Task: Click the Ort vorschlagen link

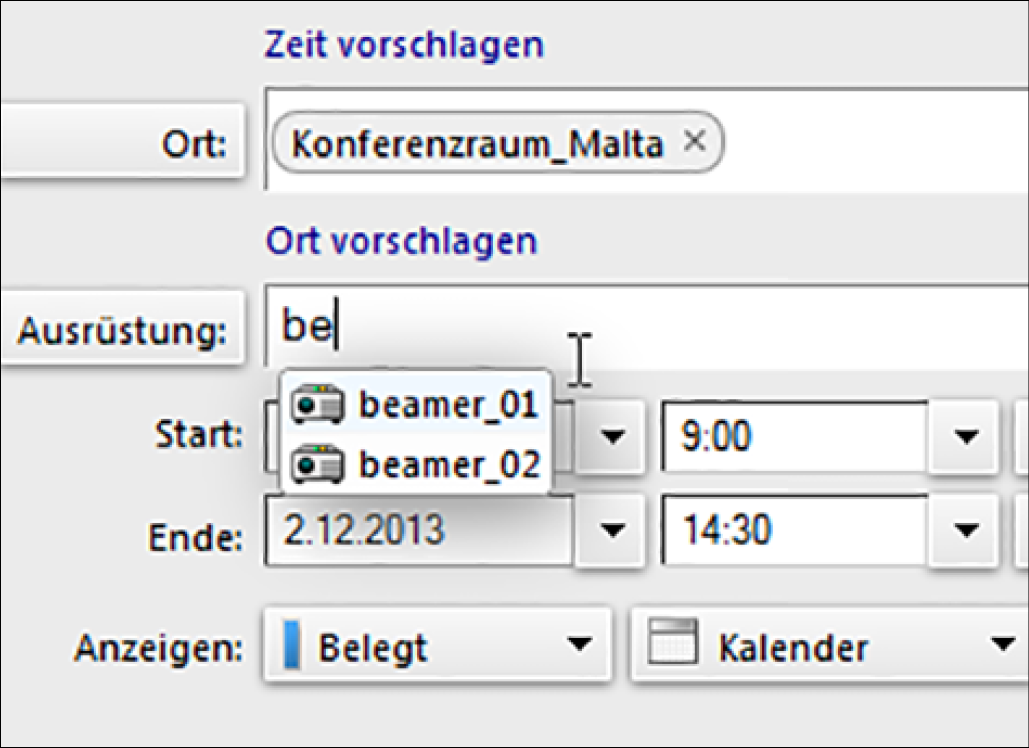Action: (x=400, y=241)
